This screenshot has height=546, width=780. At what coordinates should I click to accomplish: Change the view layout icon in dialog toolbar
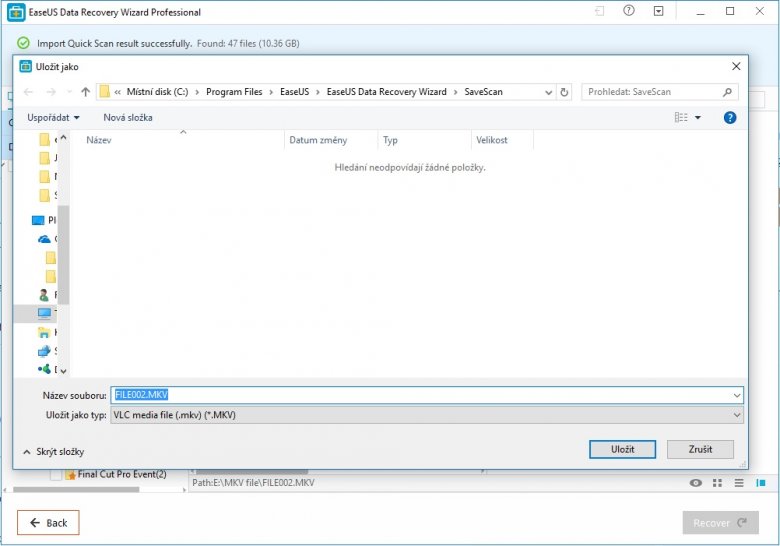click(x=681, y=117)
